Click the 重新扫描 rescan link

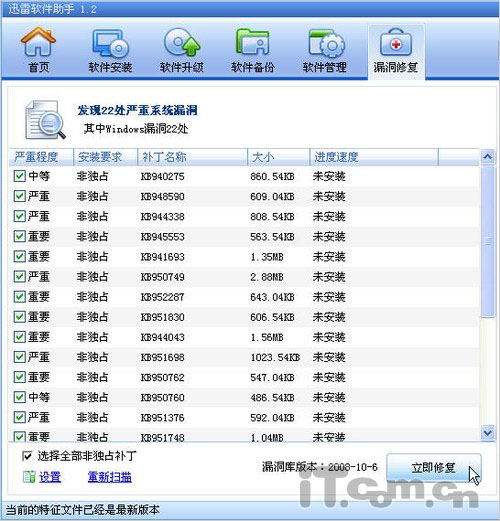point(110,477)
